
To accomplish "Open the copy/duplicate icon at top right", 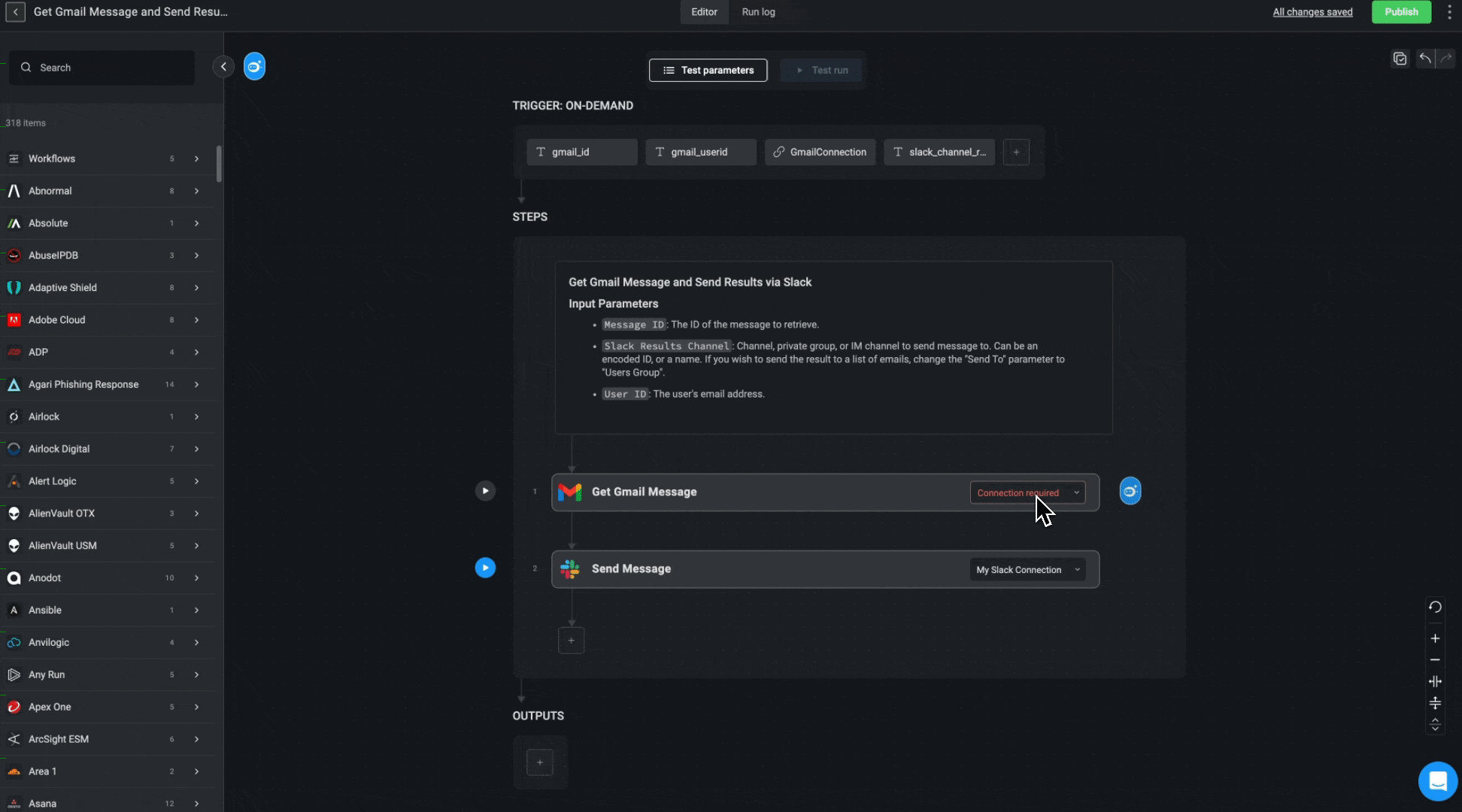I will 1400,59.
